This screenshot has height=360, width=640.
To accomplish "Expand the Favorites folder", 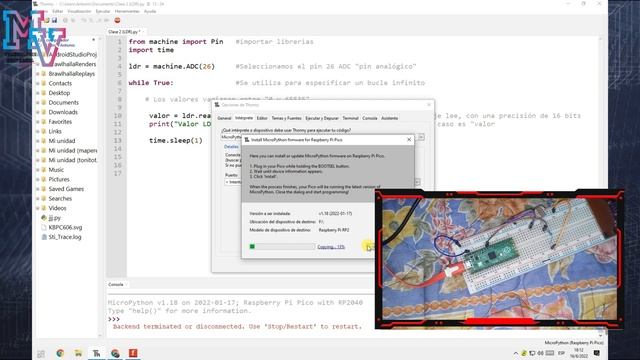I will [x=38, y=122].
